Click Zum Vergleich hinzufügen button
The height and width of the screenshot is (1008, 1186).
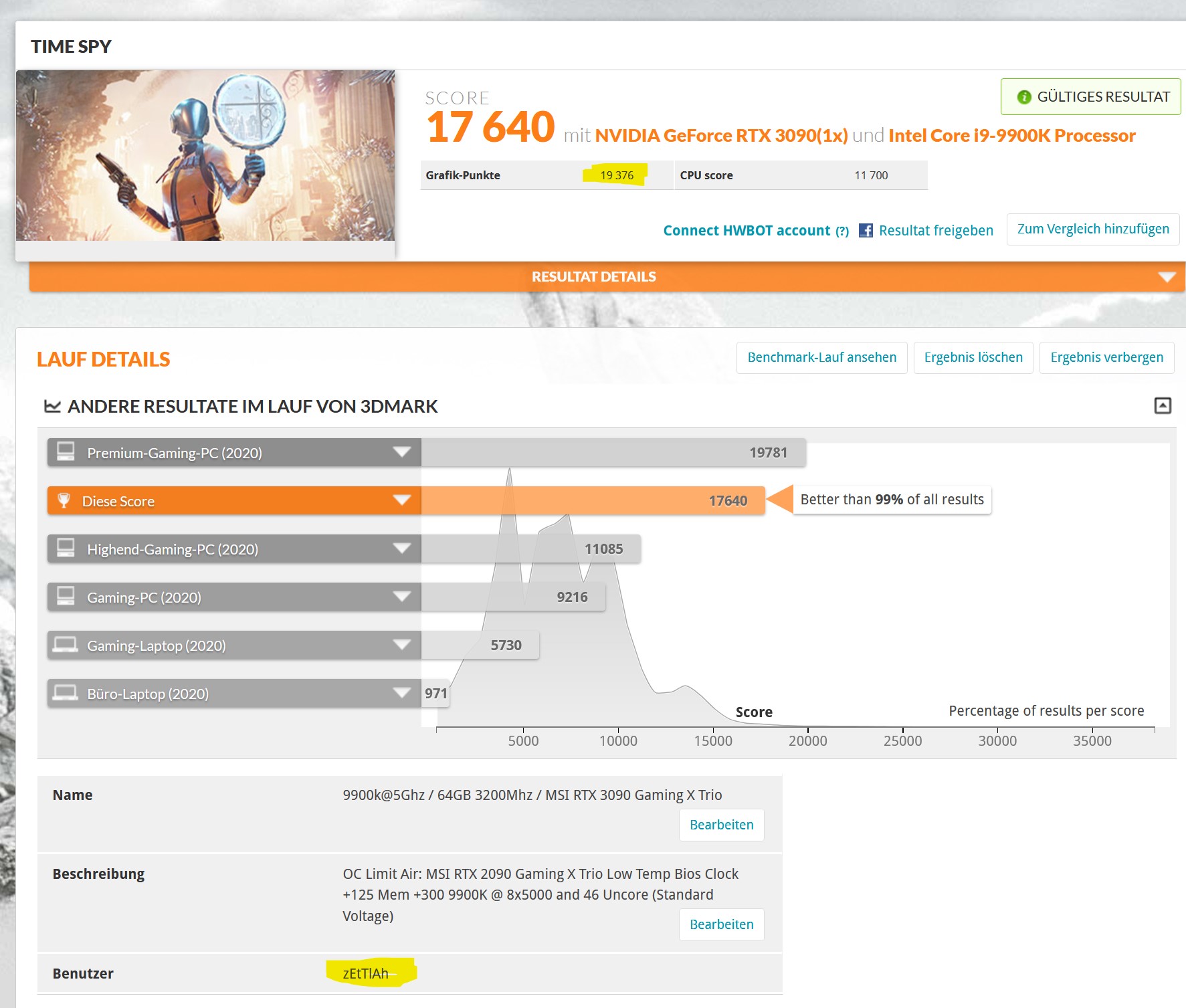(1093, 229)
